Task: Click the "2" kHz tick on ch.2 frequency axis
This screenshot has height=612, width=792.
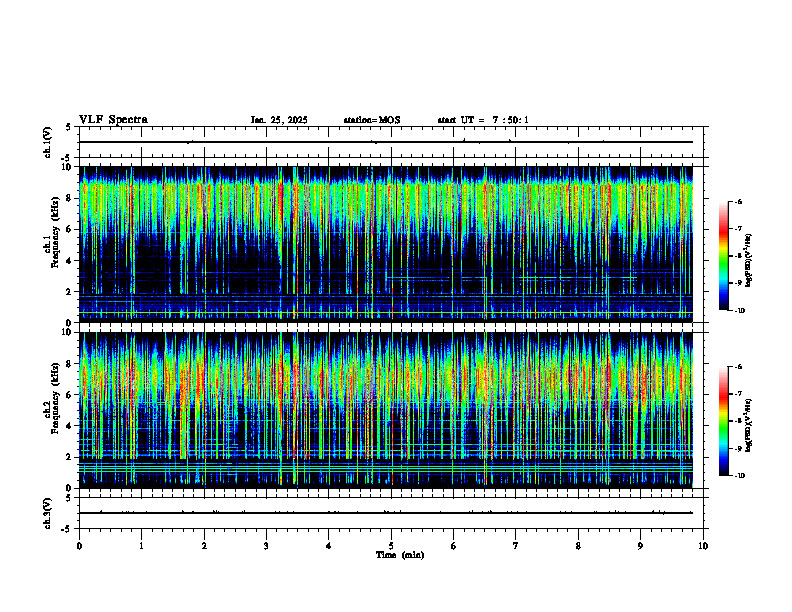Action: tap(71, 457)
